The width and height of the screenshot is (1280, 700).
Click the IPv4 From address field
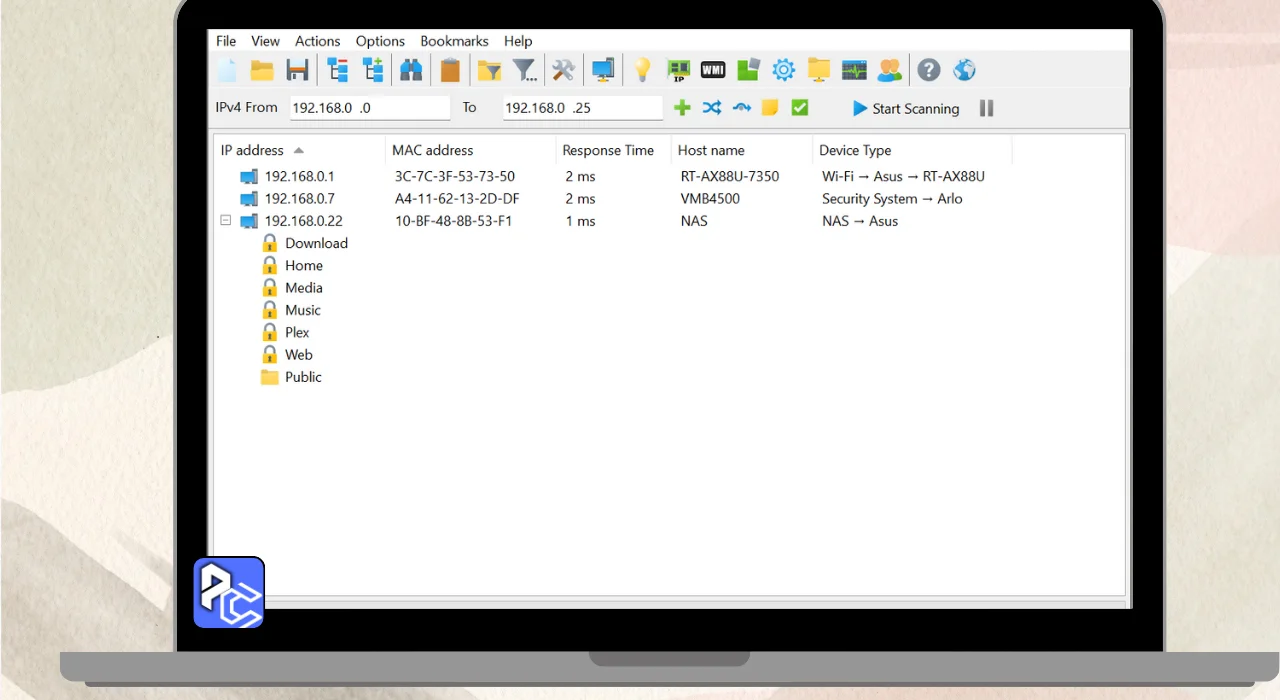(x=369, y=108)
